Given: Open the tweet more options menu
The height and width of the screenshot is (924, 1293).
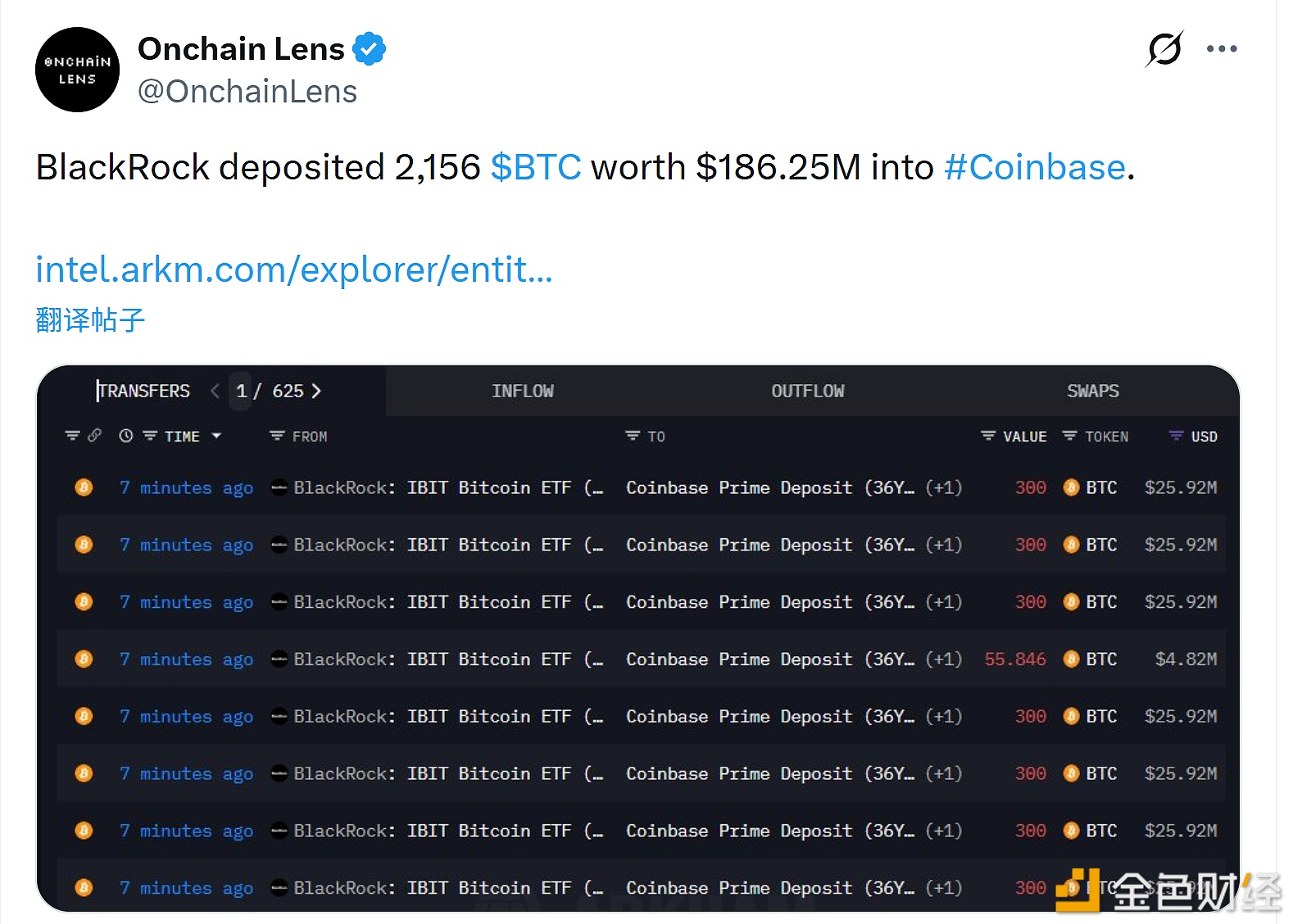Looking at the screenshot, I should tap(1223, 49).
